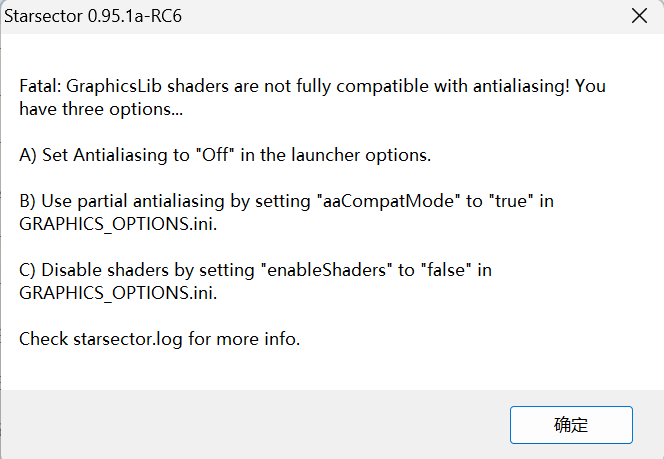This screenshot has width=664, height=459.
Task: Click GRAPHICS_OPTIONS.ini under option B
Action: (116, 224)
